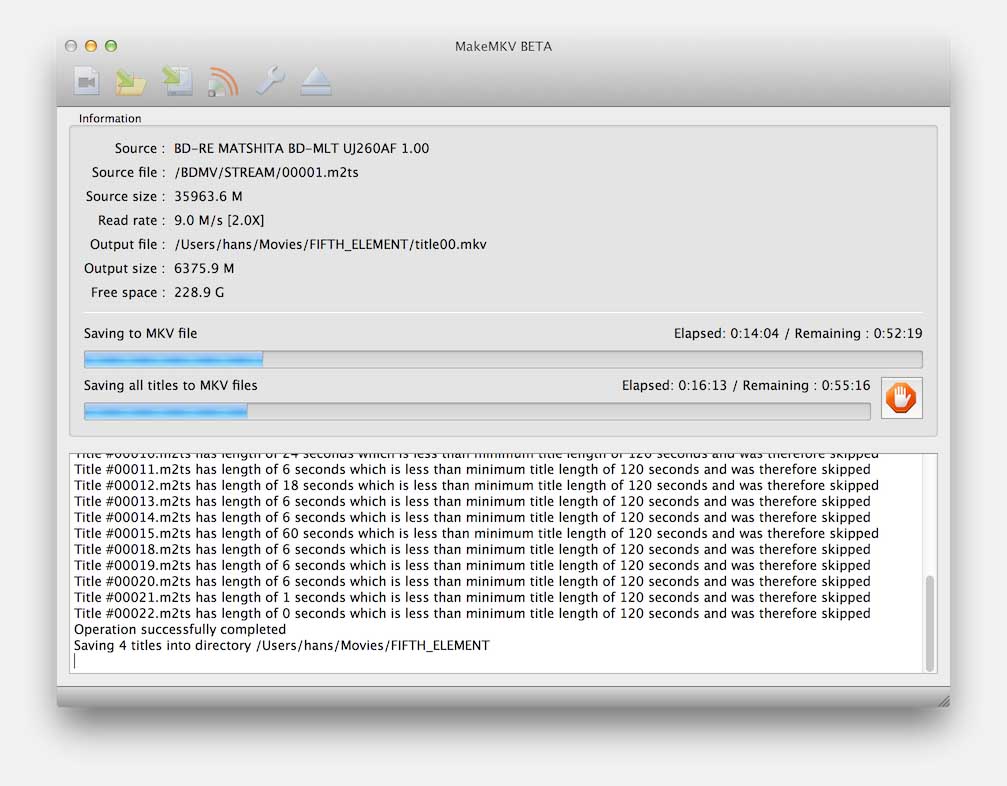Click log line for Title #00014.m2ts

pyautogui.click(x=472, y=518)
